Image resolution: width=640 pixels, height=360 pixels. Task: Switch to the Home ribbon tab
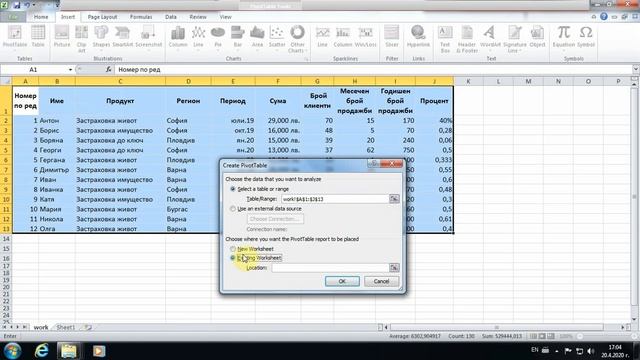[x=41, y=17]
